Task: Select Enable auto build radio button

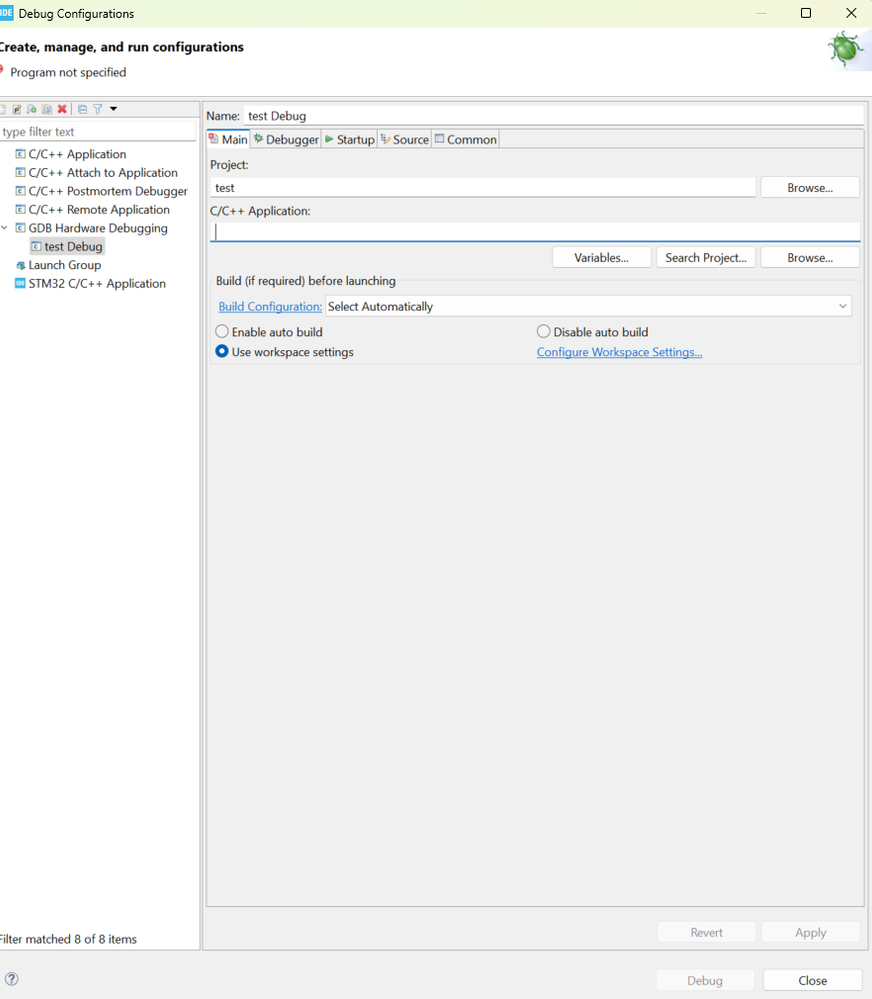Action: pos(222,331)
